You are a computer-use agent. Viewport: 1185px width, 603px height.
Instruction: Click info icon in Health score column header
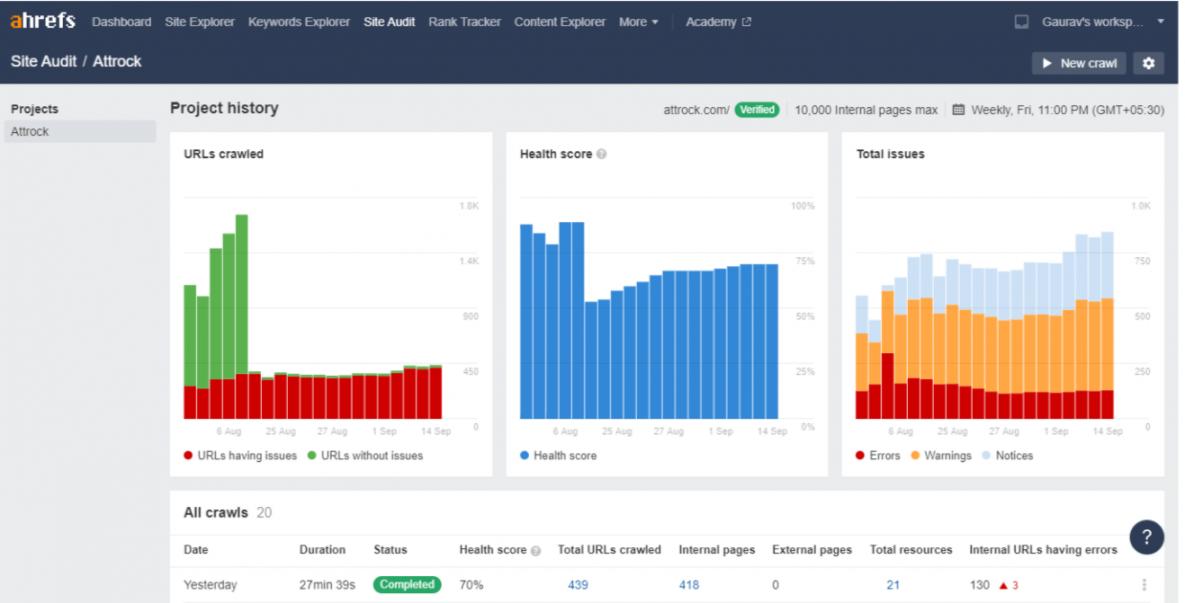point(536,550)
